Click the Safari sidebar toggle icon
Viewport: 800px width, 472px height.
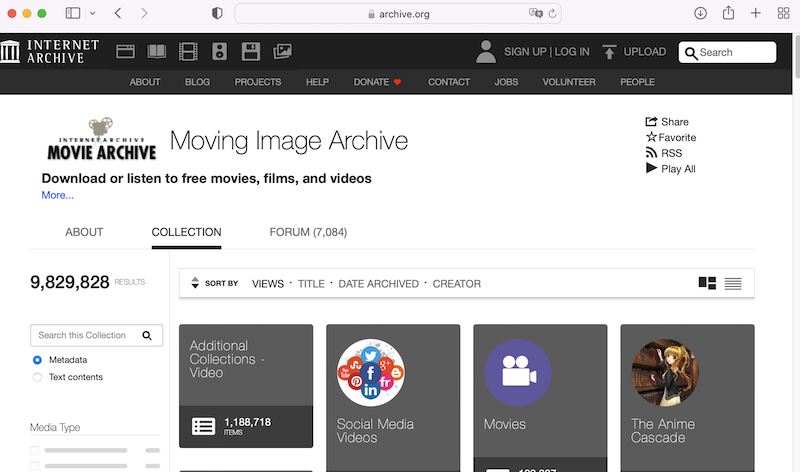click(x=73, y=13)
